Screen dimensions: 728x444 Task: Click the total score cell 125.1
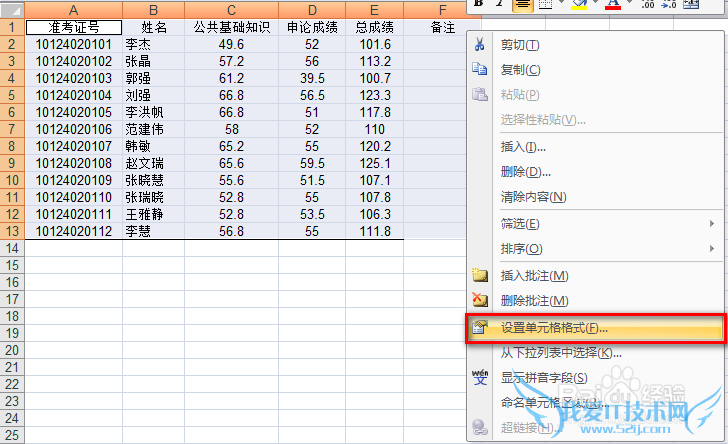click(375, 163)
